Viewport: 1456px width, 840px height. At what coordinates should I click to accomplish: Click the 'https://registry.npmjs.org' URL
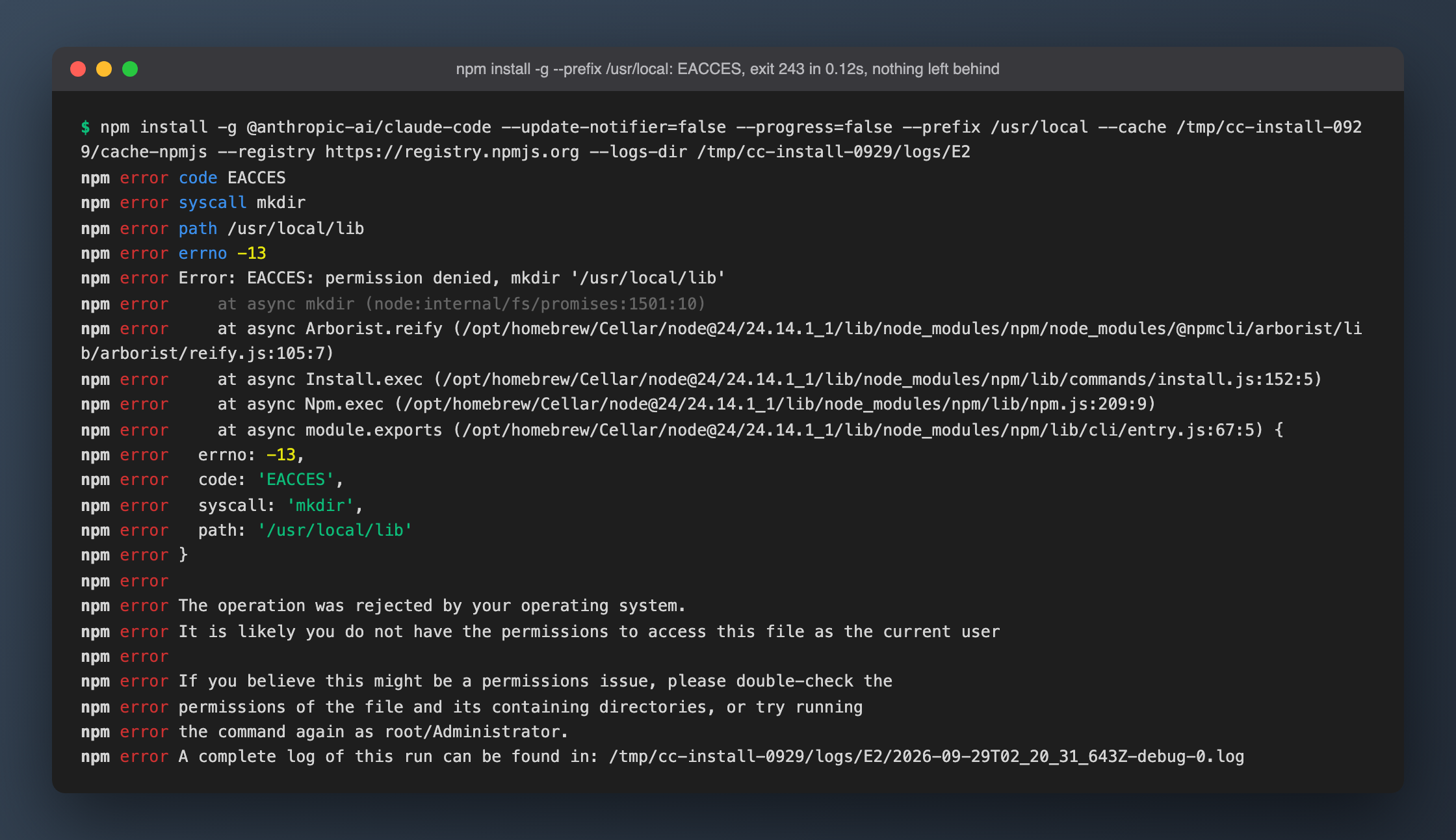coord(452,151)
